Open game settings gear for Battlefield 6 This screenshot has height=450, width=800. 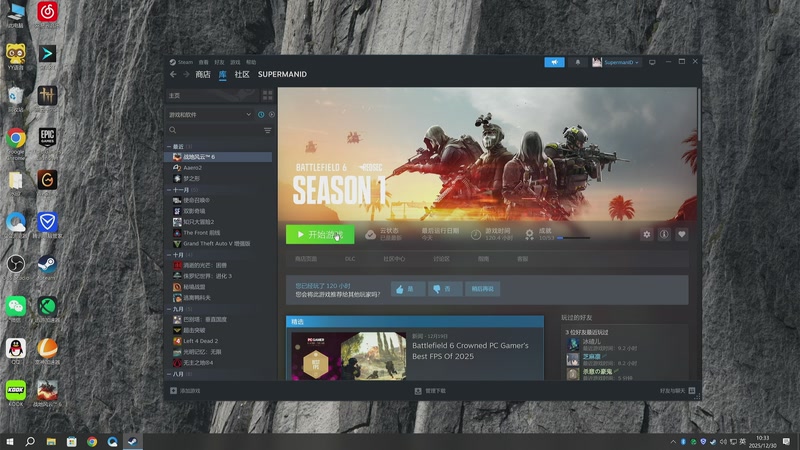(x=646, y=235)
